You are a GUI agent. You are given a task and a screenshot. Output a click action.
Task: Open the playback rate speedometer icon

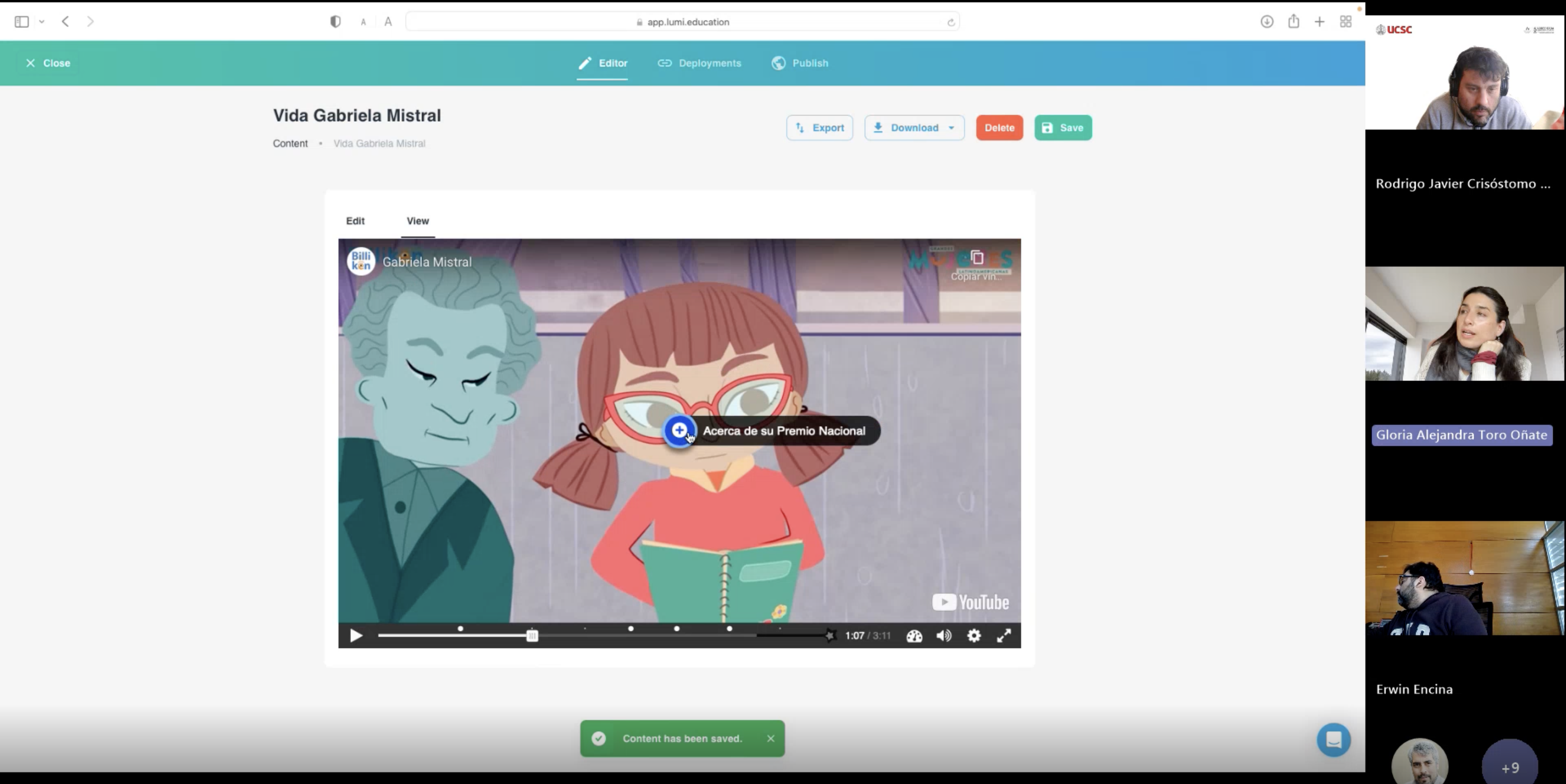(914, 636)
